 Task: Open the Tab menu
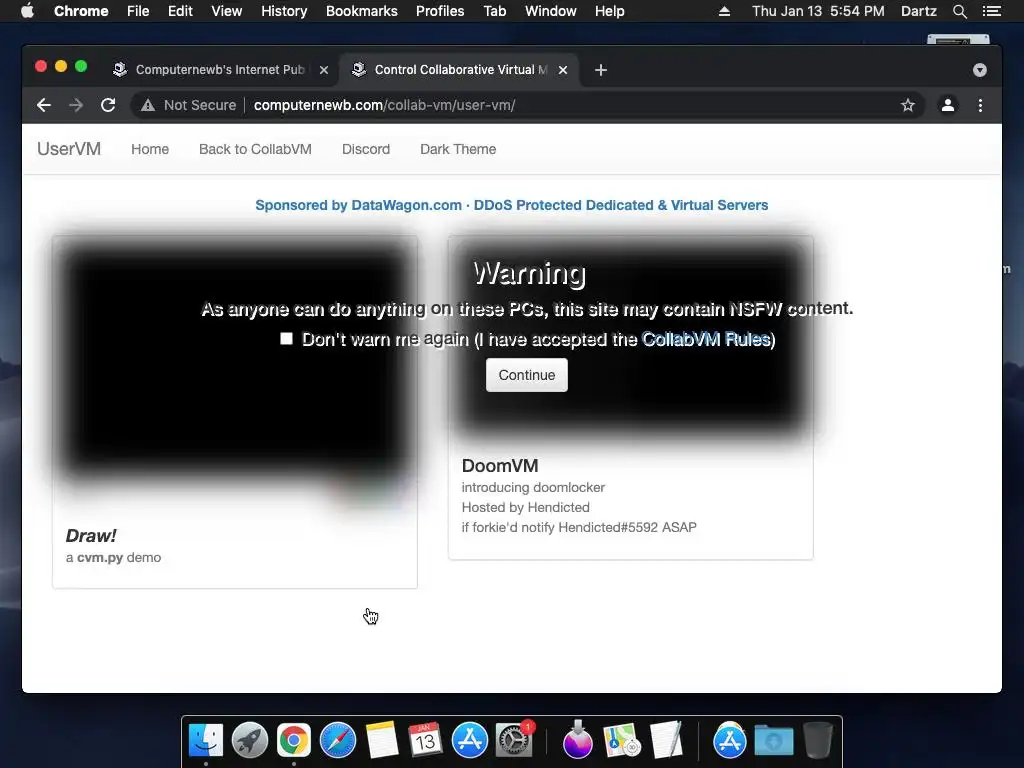494,11
